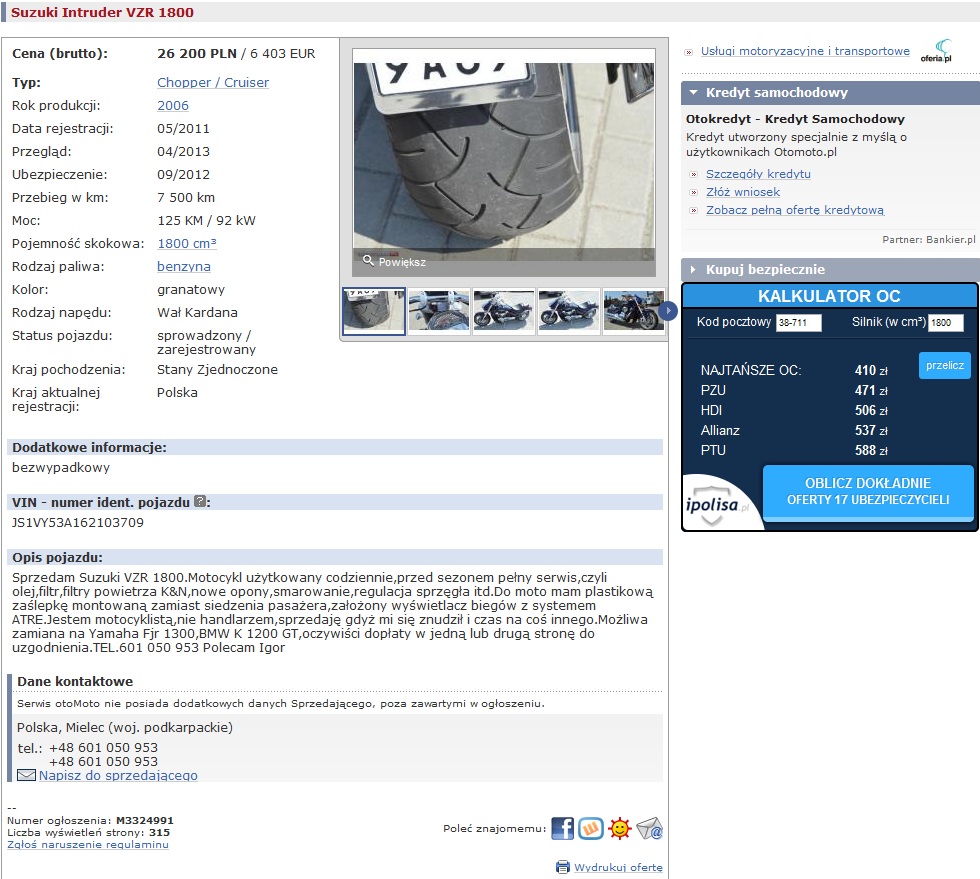Click the magnifier Powiększ icon on photo

coord(369,260)
